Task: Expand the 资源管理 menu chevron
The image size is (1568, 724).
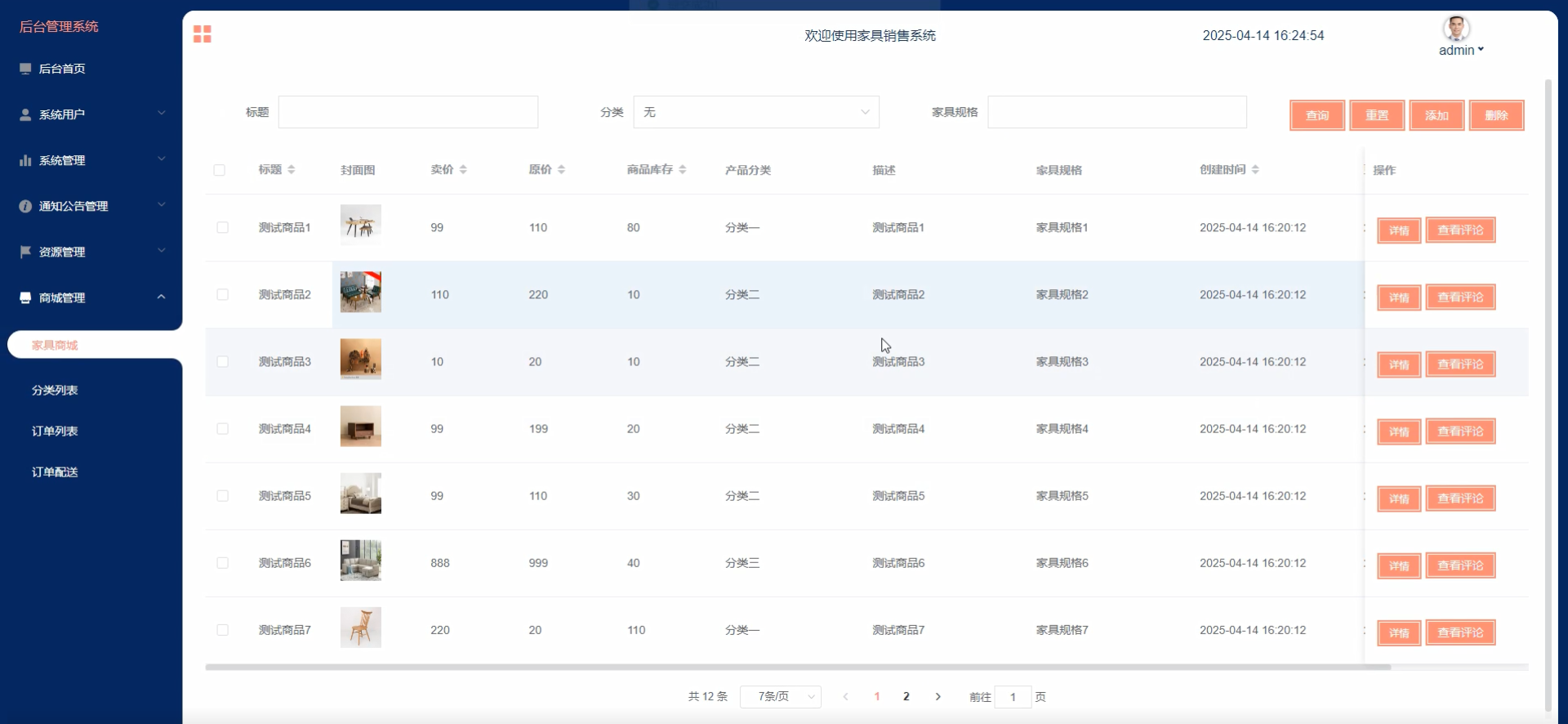Action: click(x=162, y=250)
